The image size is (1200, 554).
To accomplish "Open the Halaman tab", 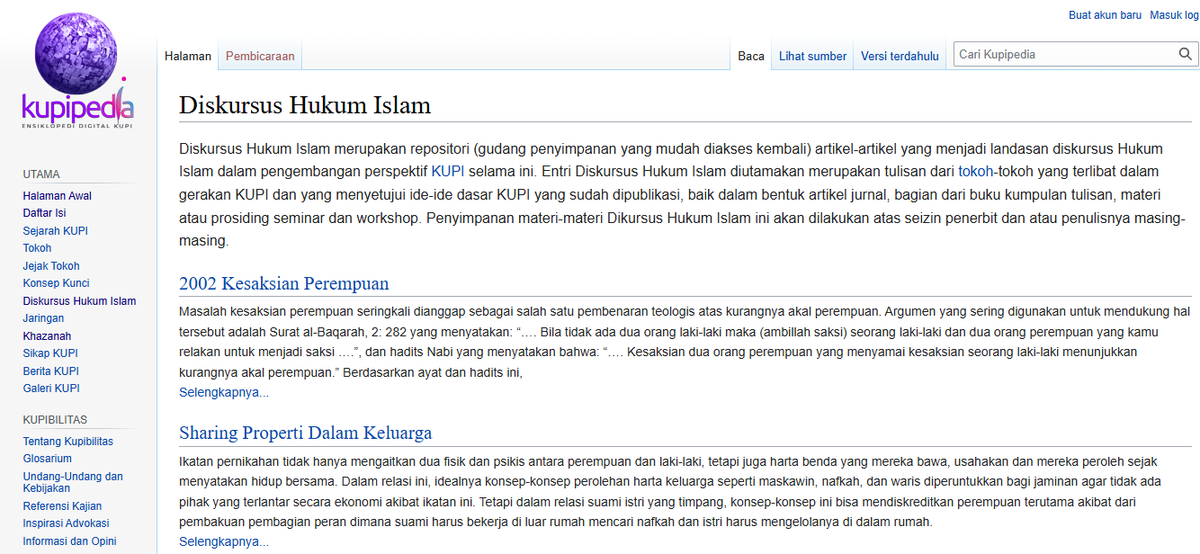I will coord(188,56).
